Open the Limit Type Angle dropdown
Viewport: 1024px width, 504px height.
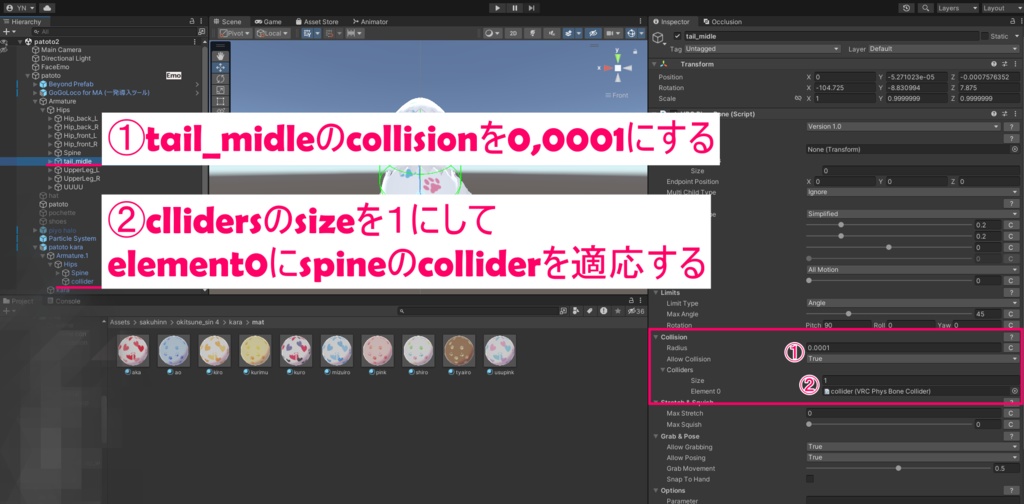(912, 303)
